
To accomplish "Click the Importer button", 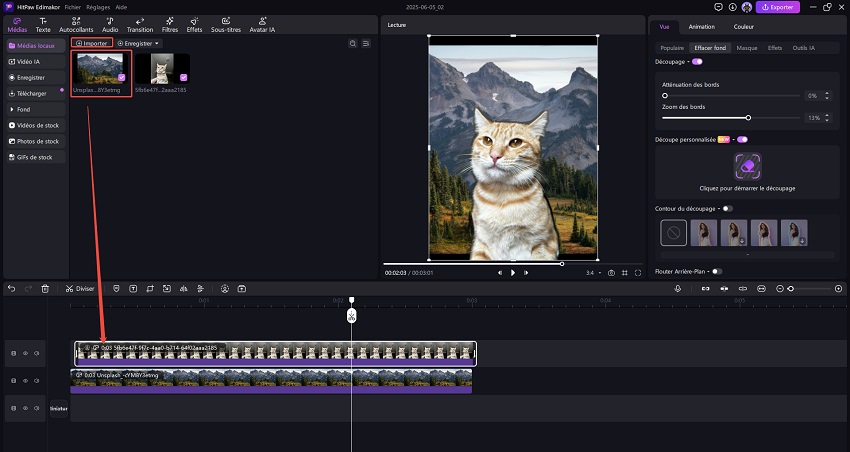I will pyautogui.click(x=93, y=43).
